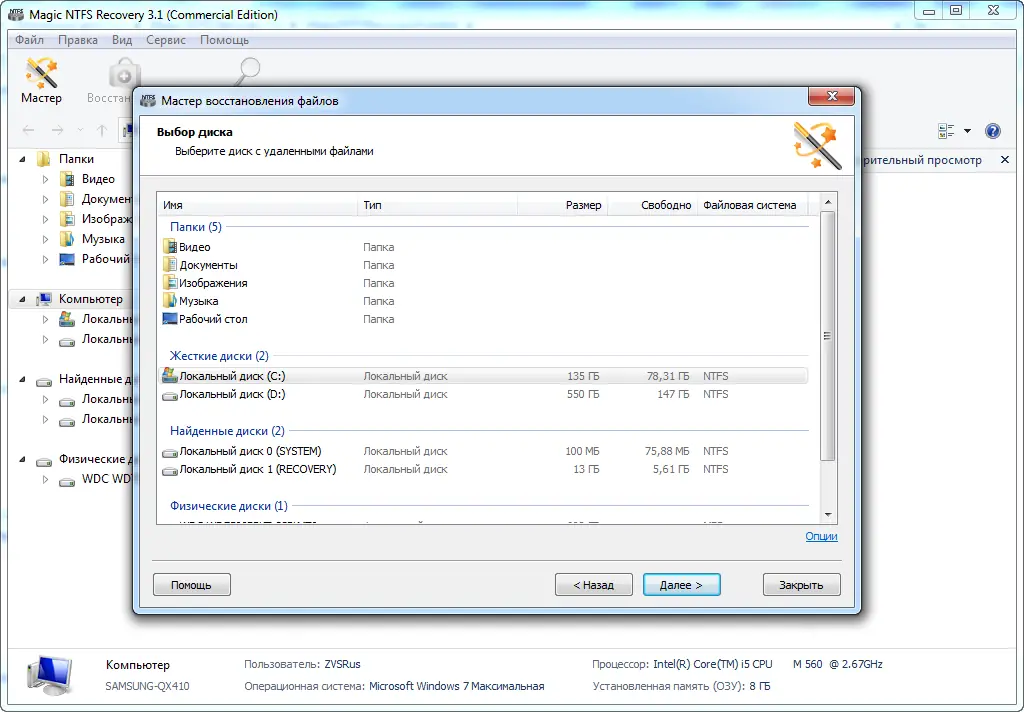
Task: Open the Файл menu
Action: (x=29, y=40)
